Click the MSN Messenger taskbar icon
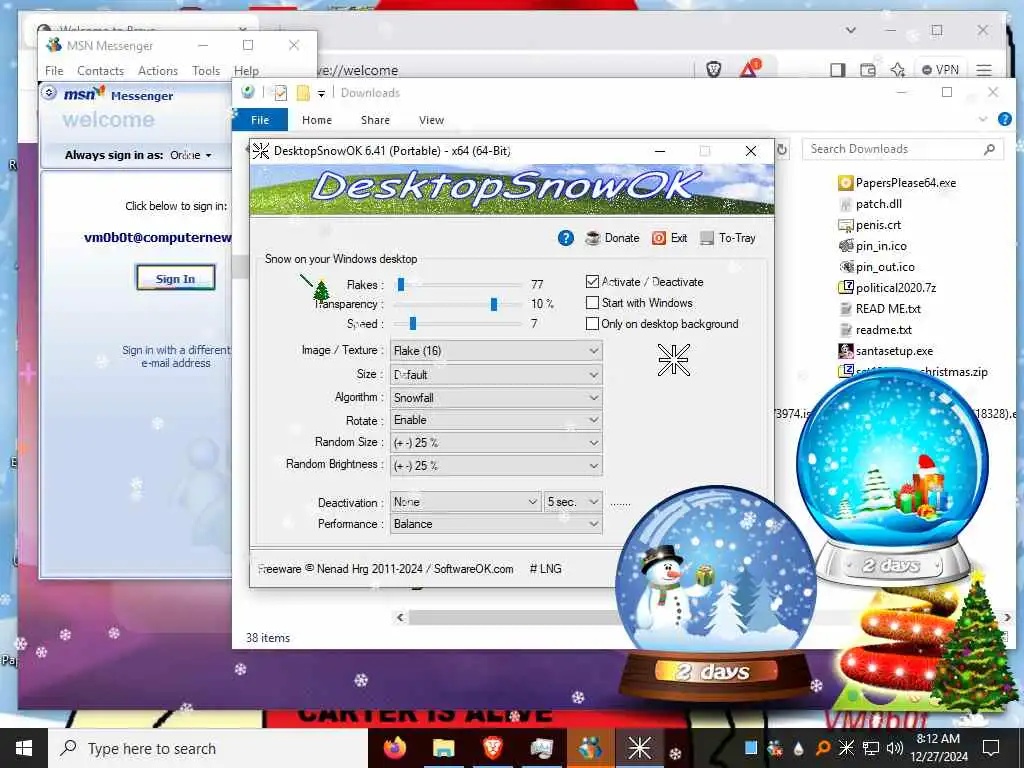 (590, 748)
